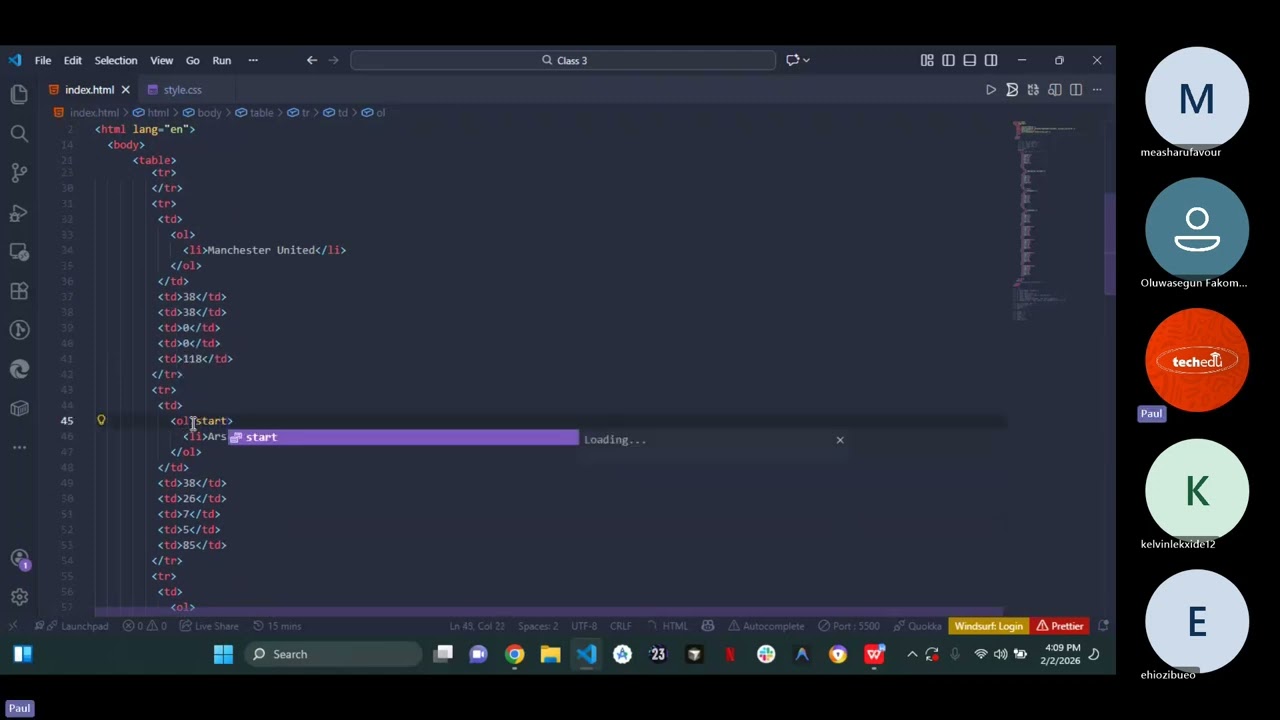Open the Source Control view
Image resolution: width=1280 pixels, height=720 pixels.
coord(19,173)
